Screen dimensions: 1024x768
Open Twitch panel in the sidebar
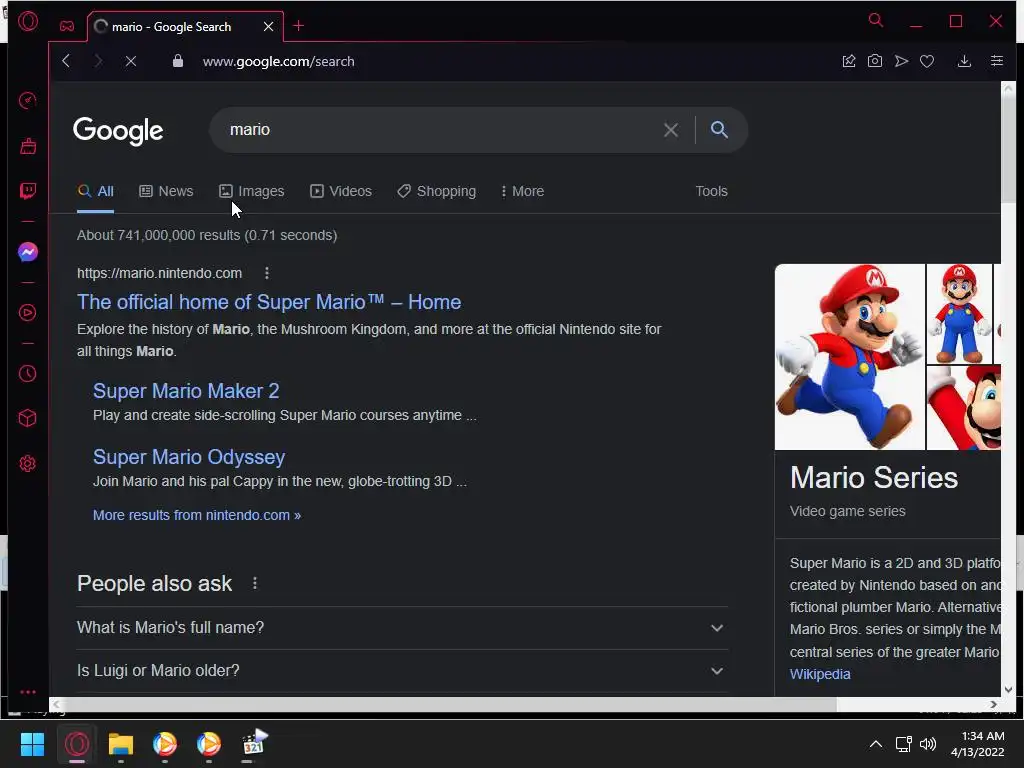point(27,191)
